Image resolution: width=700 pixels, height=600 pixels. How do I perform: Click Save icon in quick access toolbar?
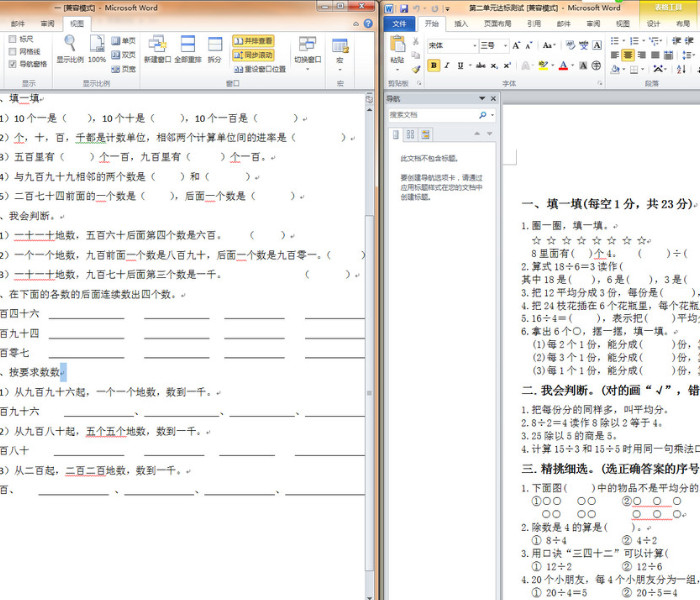tap(404, 8)
